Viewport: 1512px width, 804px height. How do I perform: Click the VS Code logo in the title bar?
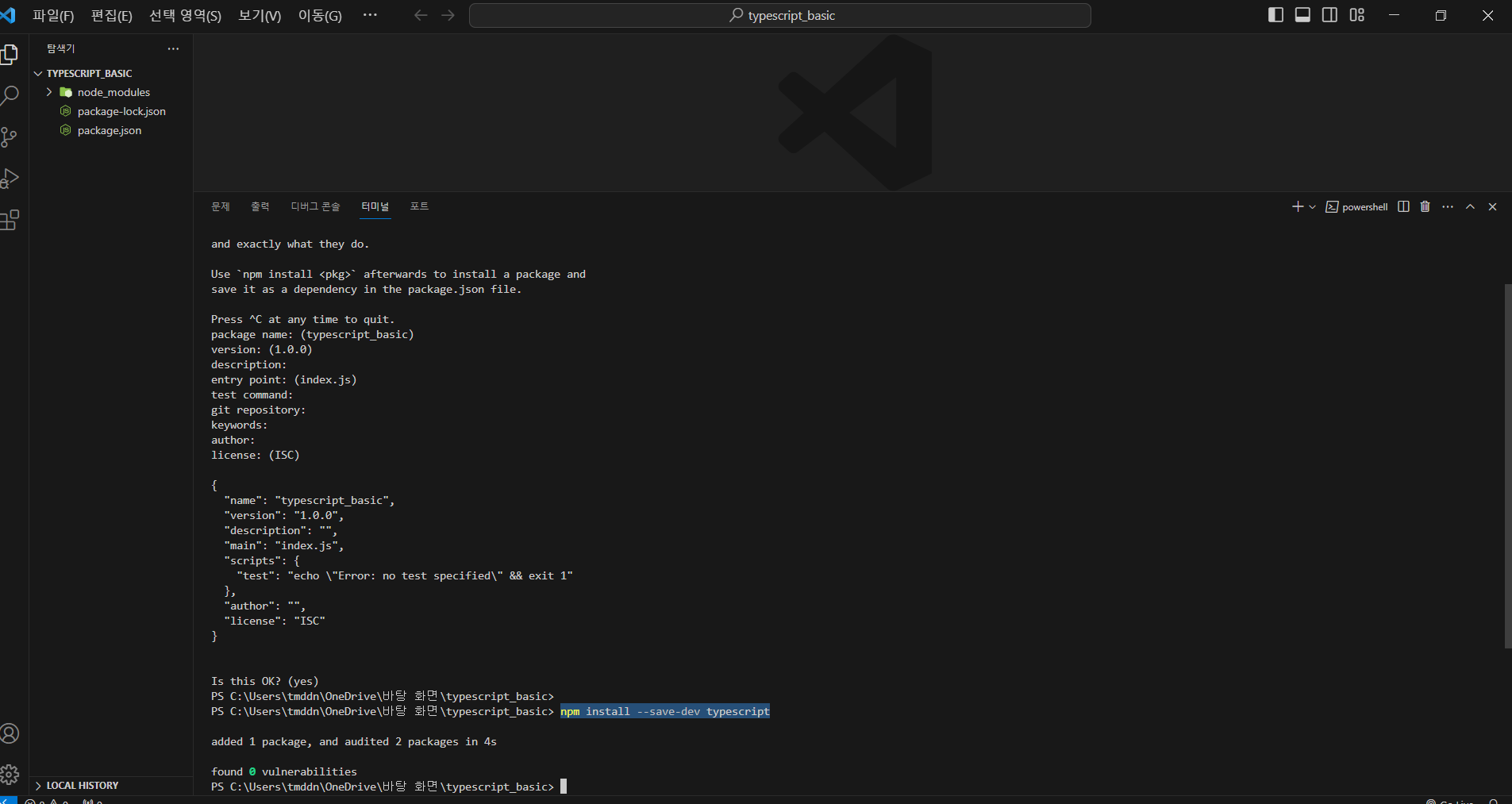tap(8, 15)
